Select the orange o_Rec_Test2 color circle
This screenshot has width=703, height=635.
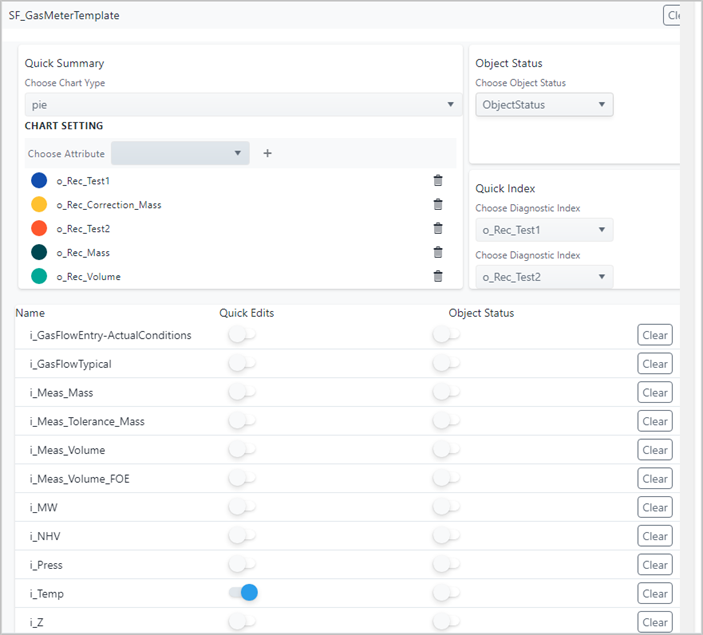[39, 228]
